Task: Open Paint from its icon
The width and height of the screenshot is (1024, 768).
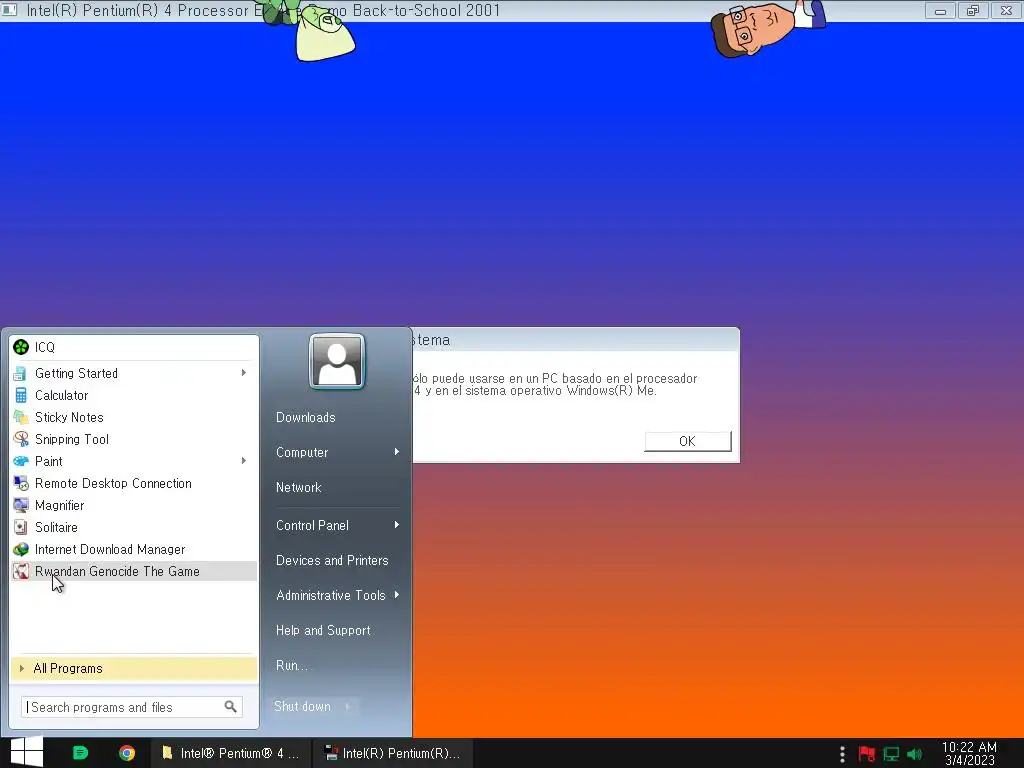Action: pyautogui.click(x=21, y=461)
